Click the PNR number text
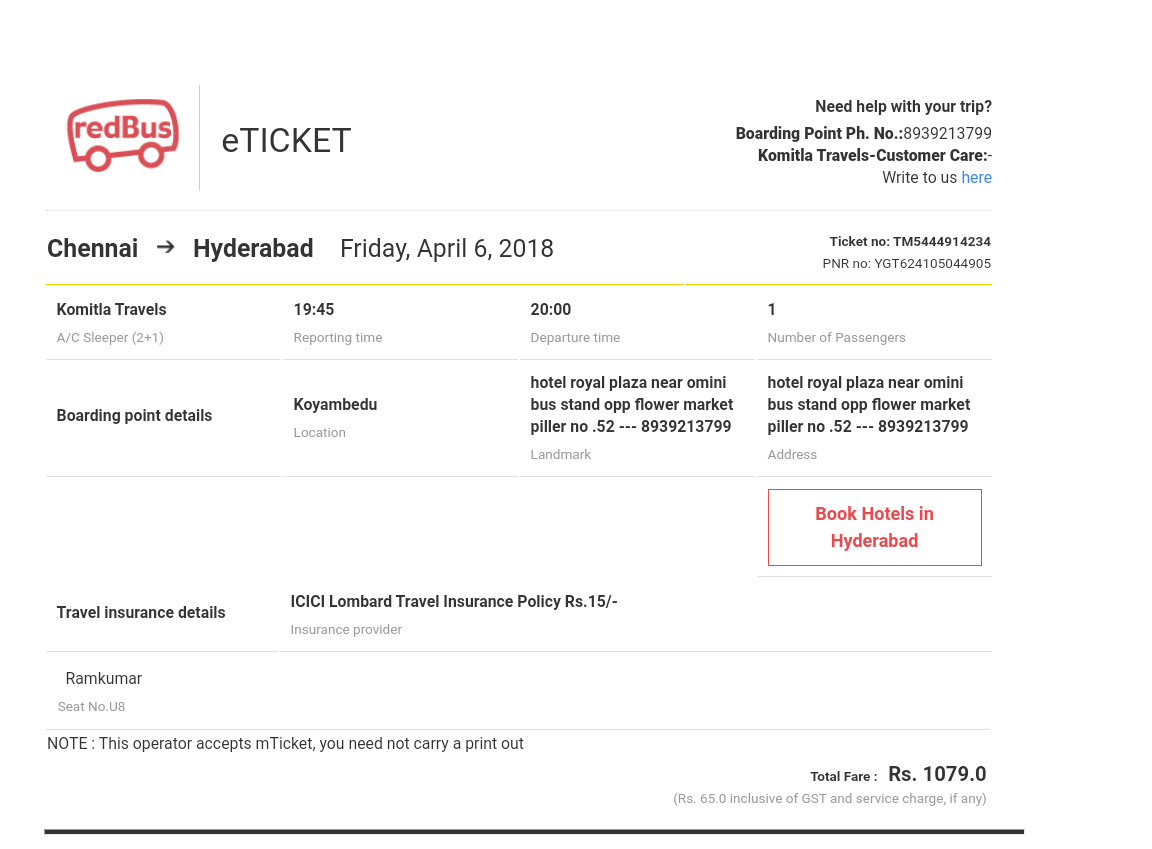This screenshot has width=1152, height=849. (x=906, y=264)
